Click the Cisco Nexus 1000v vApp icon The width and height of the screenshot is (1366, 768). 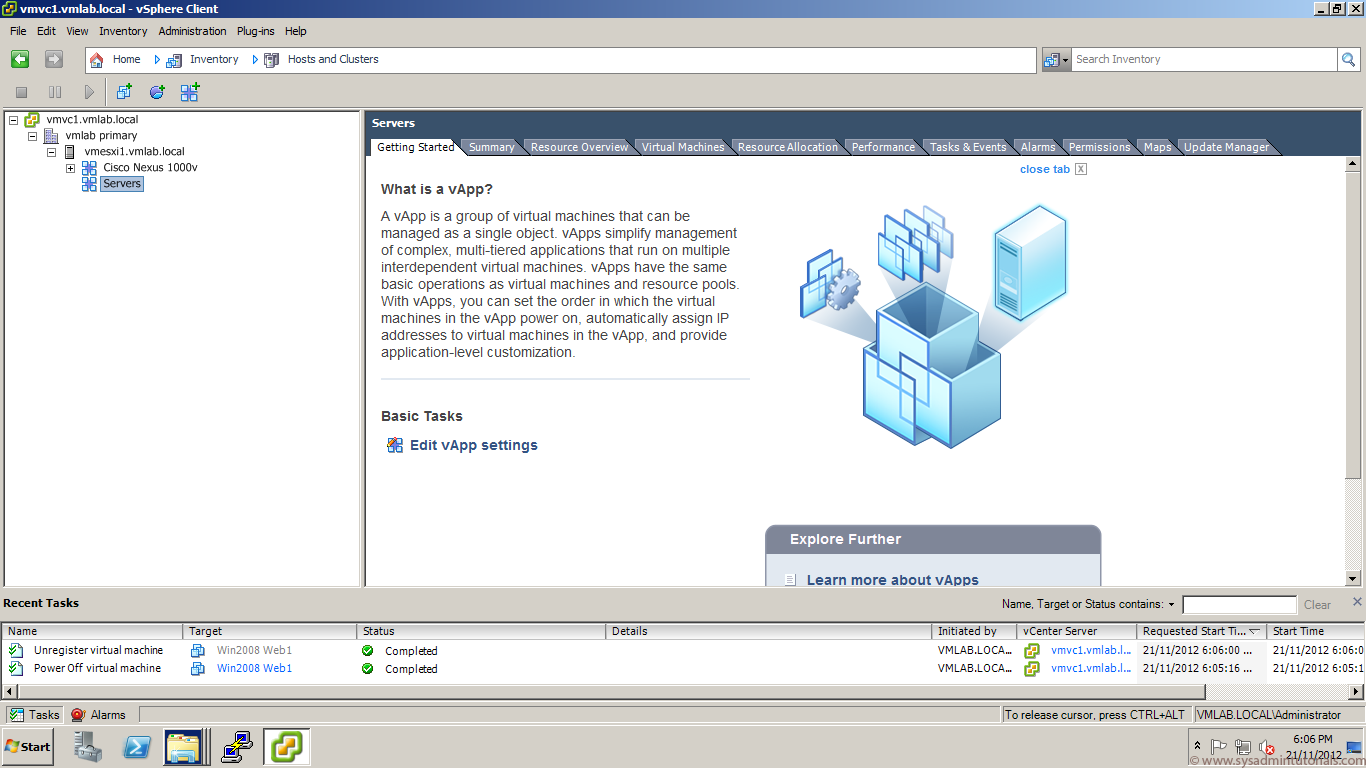click(x=89, y=168)
